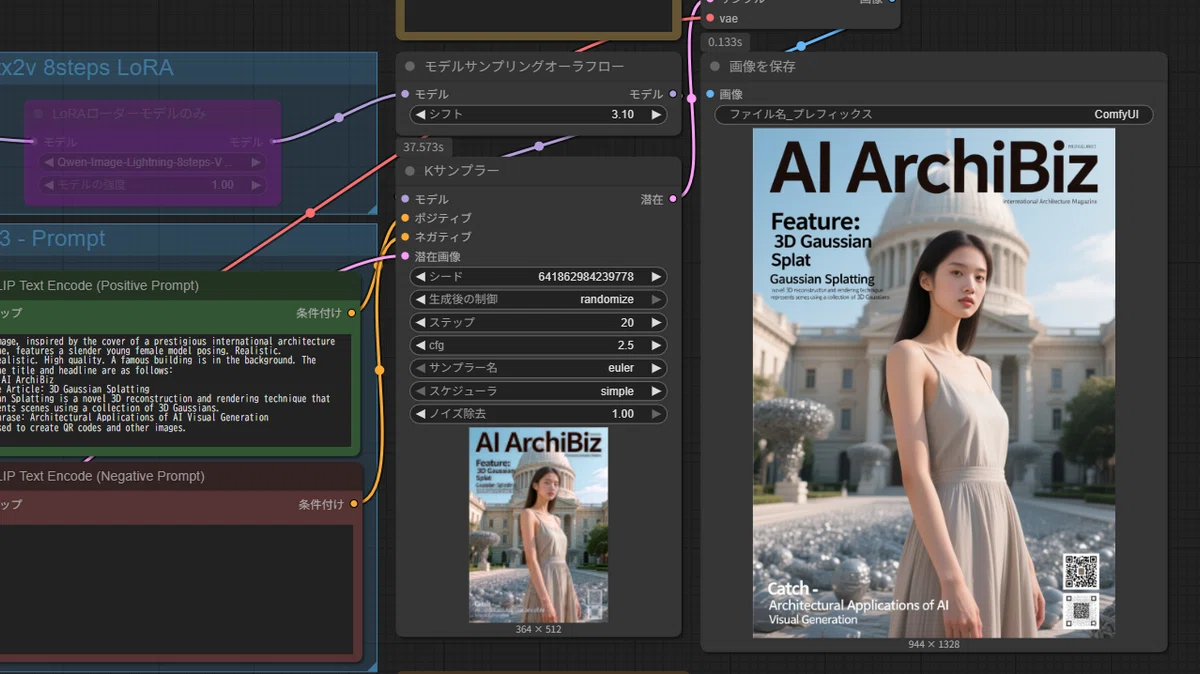Open the Qwen-Image-Lightning-8steps LoRA selector
The height and width of the screenshot is (674, 1200).
[153, 162]
